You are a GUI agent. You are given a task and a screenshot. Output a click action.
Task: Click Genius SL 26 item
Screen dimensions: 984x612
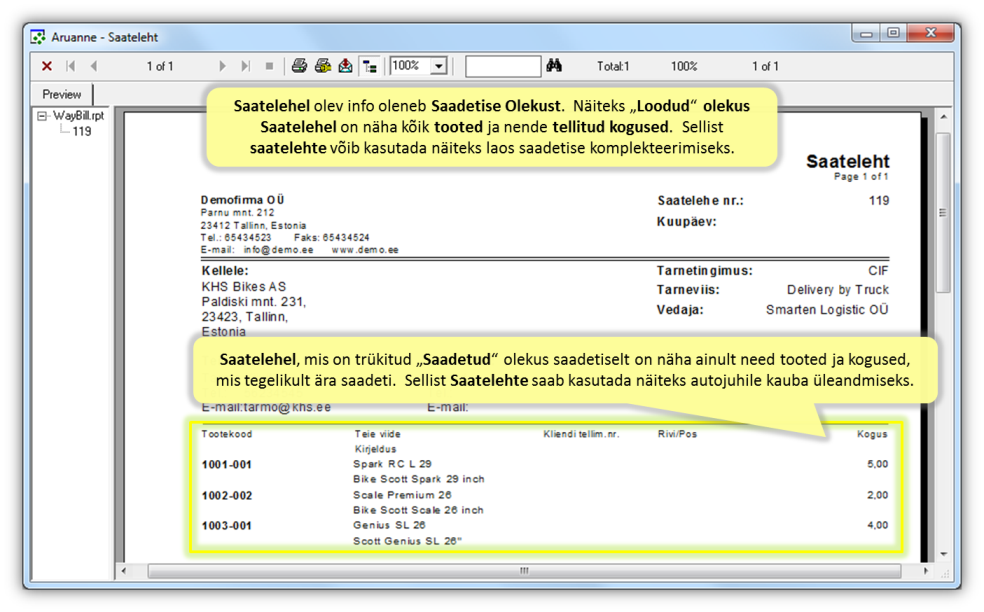point(389,525)
